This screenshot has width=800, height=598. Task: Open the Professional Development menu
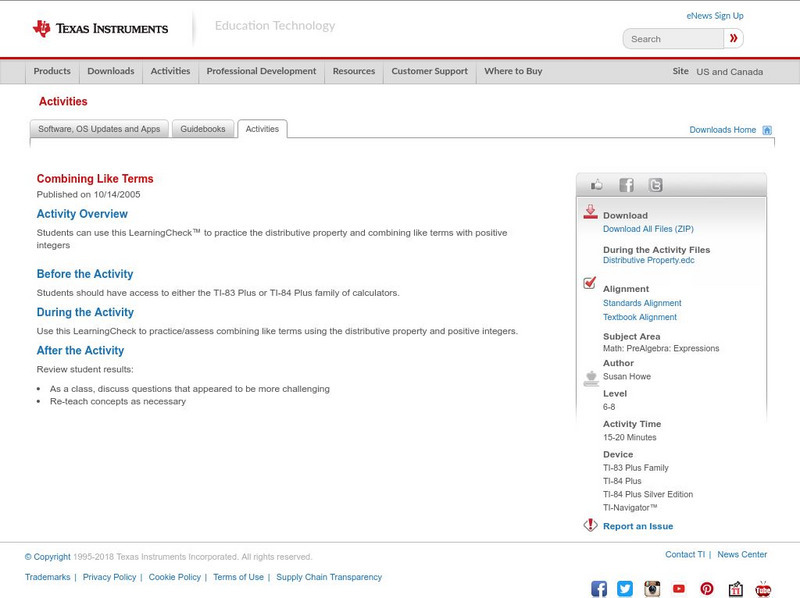click(261, 71)
